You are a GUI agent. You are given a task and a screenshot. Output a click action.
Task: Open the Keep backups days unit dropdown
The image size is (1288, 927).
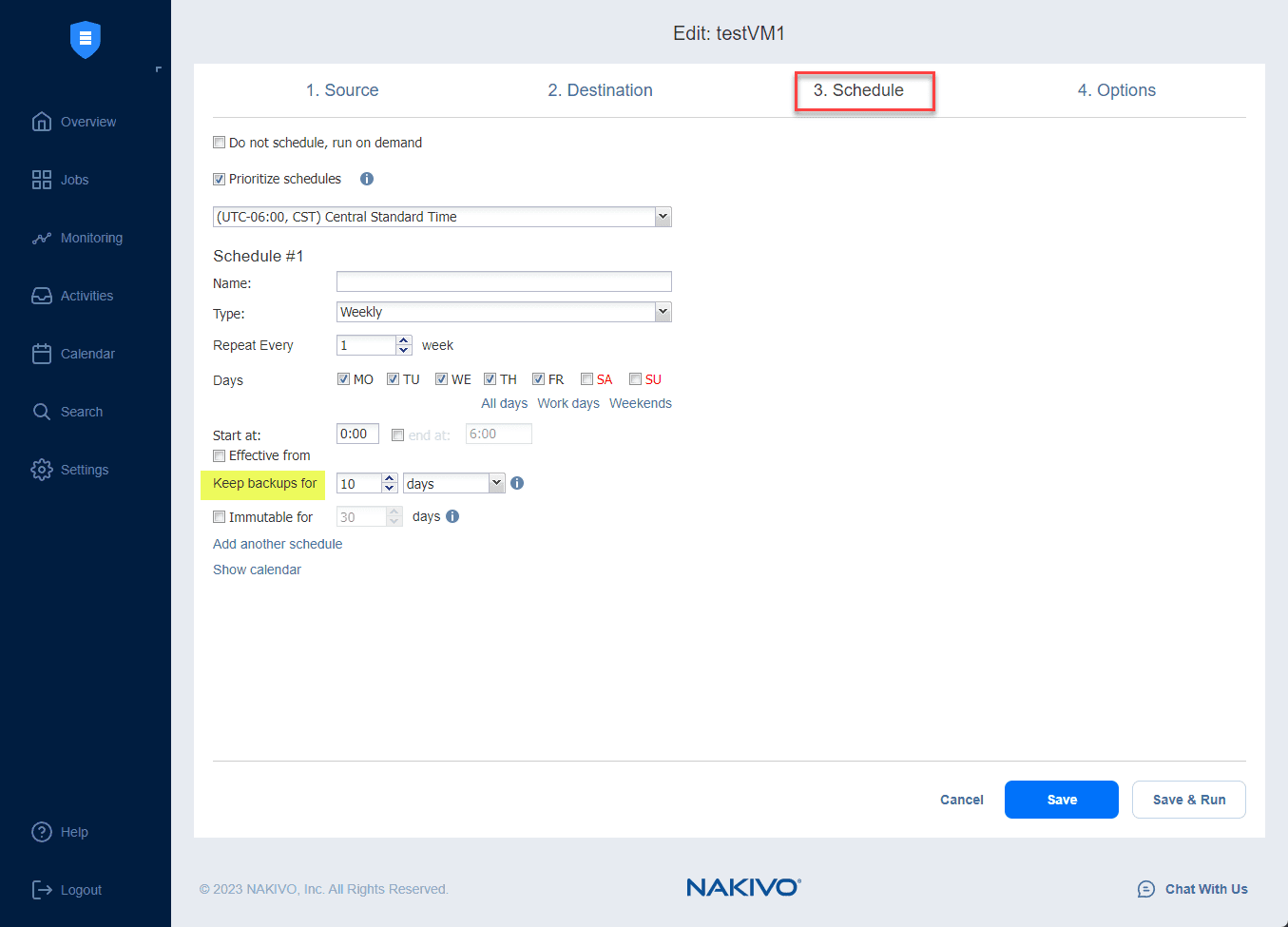[496, 483]
